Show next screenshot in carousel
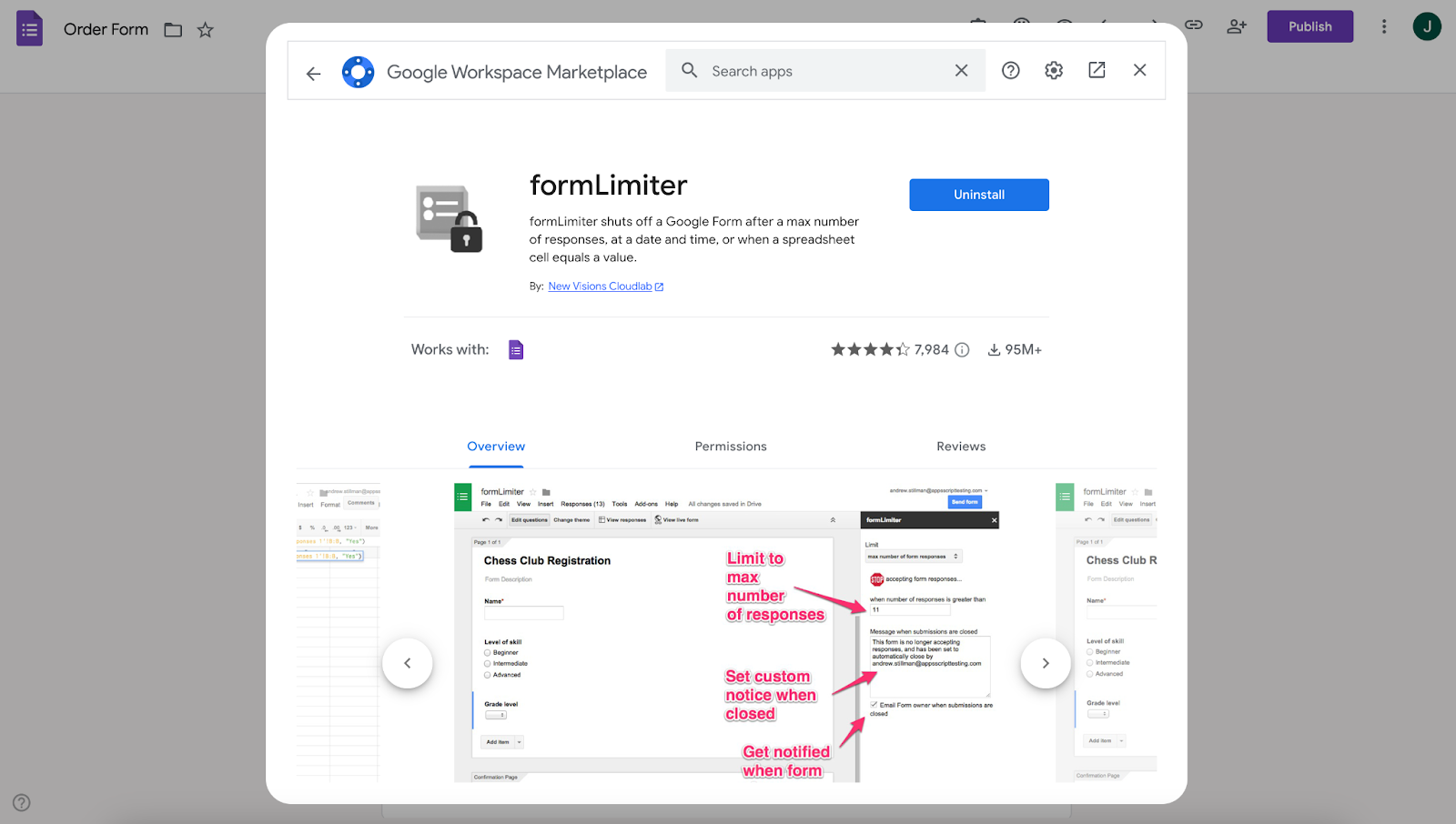The width and height of the screenshot is (1456, 824). 1046,663
